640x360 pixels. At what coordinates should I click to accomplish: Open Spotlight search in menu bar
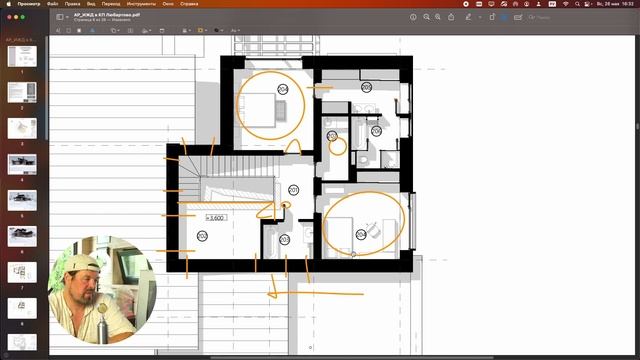(577, 4)
